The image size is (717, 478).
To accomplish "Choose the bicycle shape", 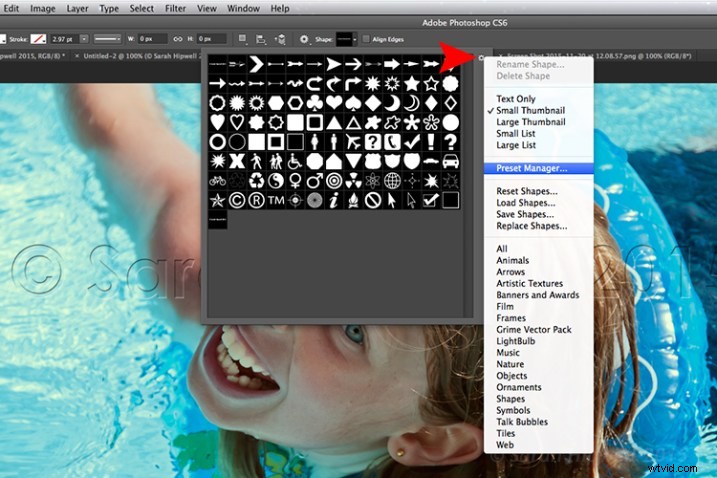I will (x=217, y=181).
